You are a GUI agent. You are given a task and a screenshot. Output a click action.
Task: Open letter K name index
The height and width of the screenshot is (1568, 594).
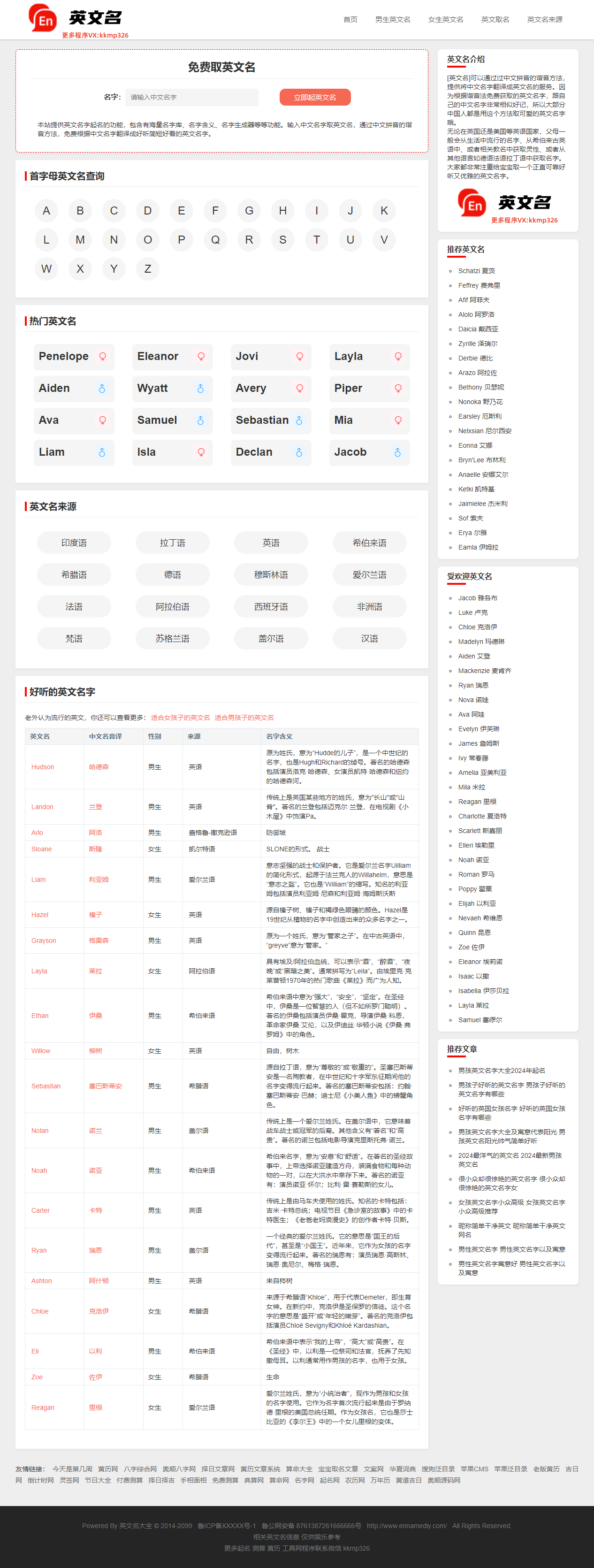coord(383,211)
